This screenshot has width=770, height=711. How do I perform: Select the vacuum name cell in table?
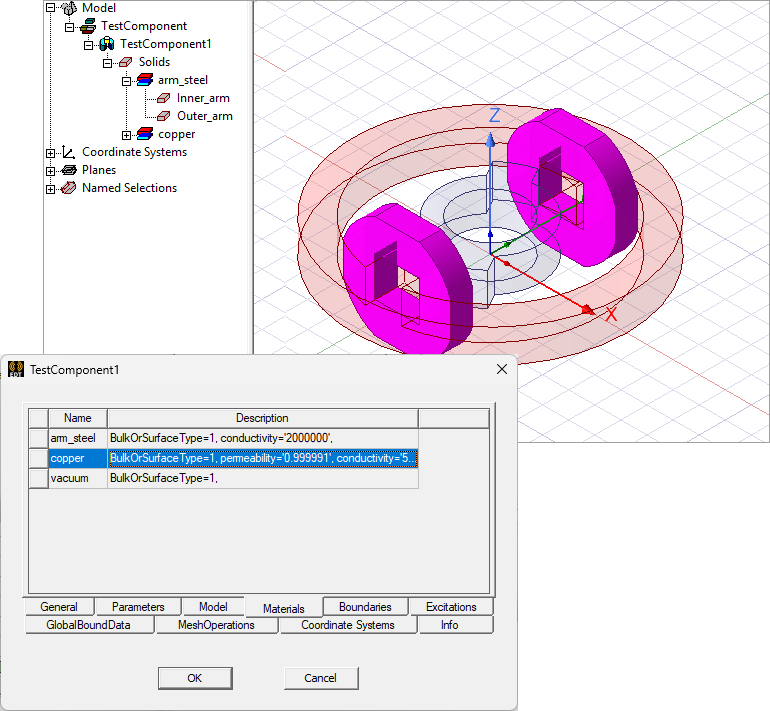(78, 478)
